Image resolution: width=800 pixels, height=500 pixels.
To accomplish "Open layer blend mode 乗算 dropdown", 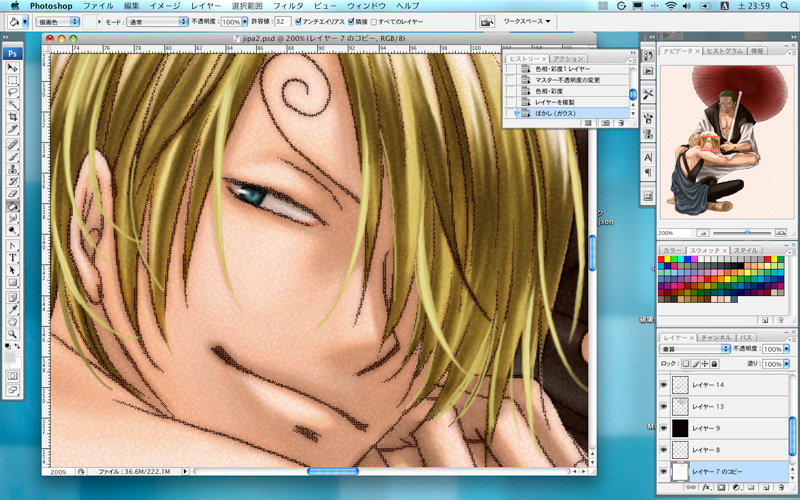I will (x=695, y=349).
